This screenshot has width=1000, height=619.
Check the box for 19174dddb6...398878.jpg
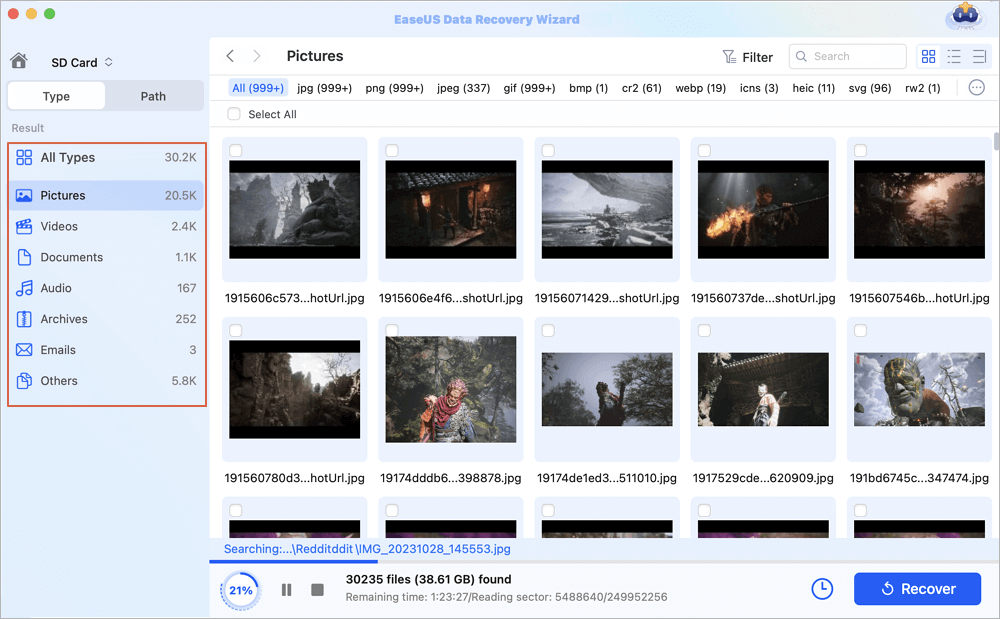[392, 330]
